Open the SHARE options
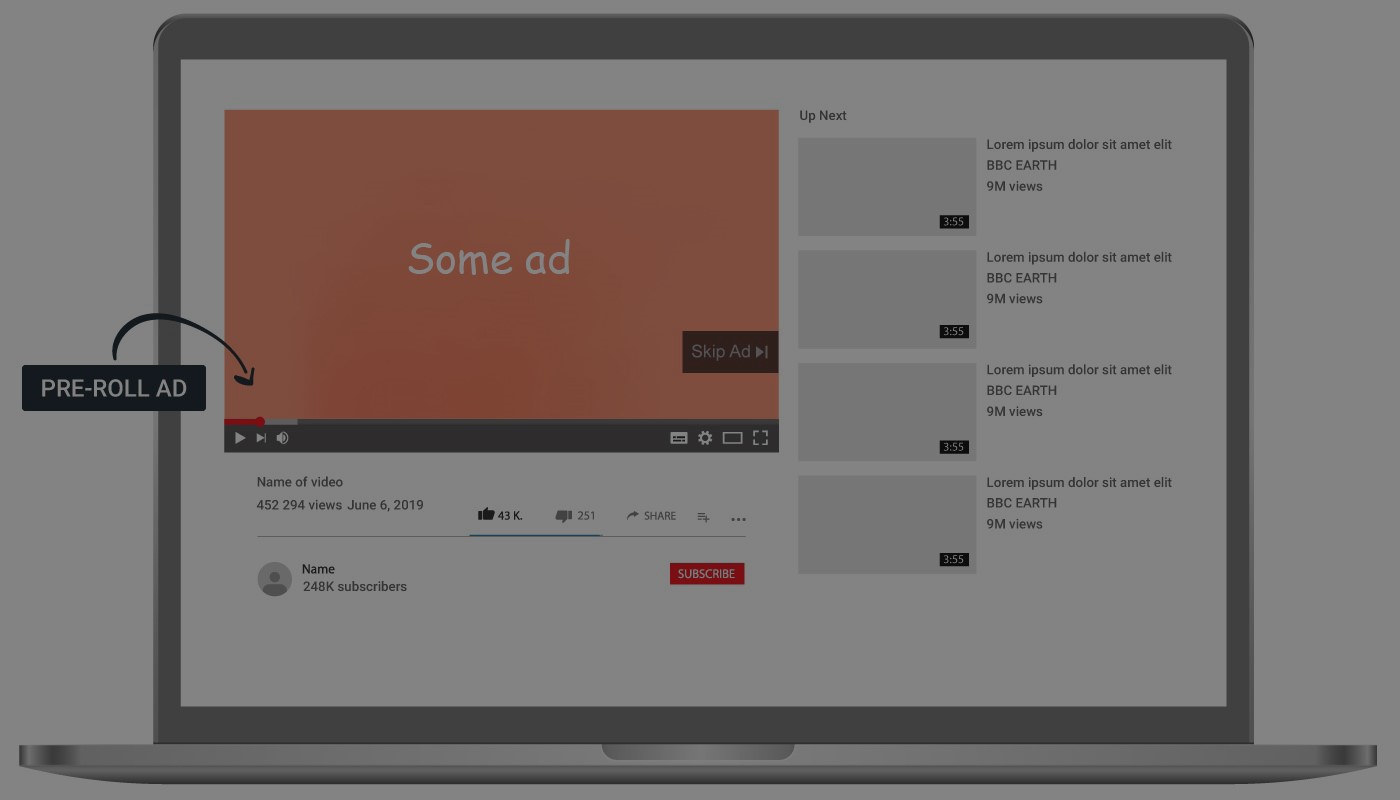 (650, 515)
